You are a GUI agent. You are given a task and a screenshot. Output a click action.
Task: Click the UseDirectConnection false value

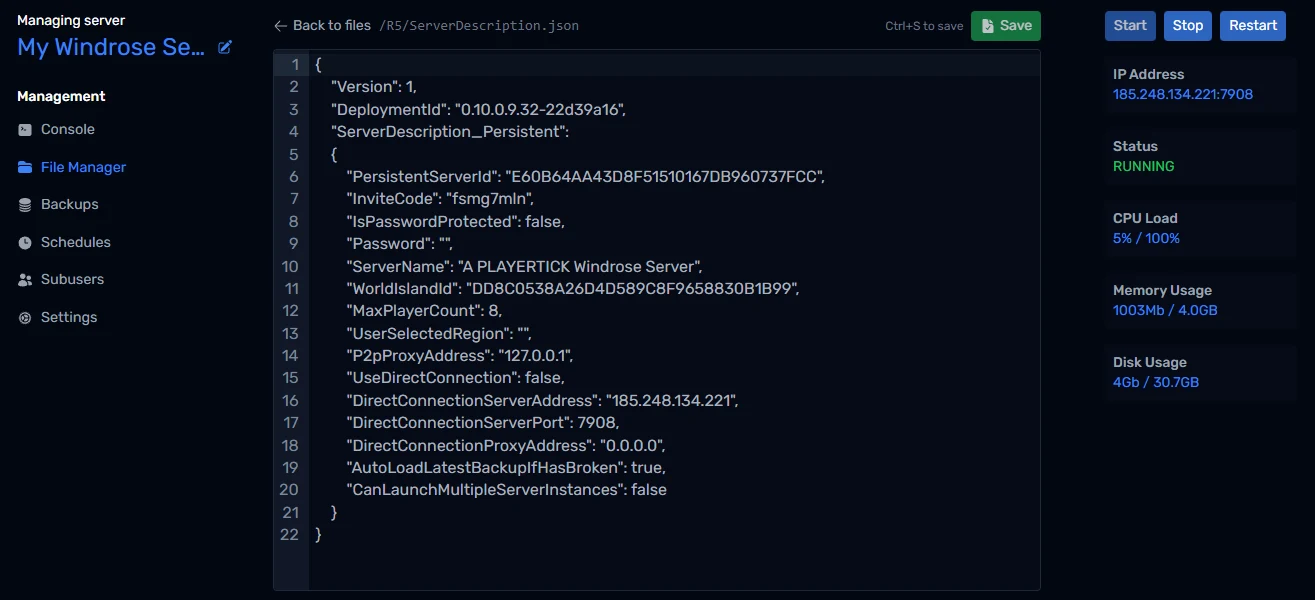click(544, 378)
